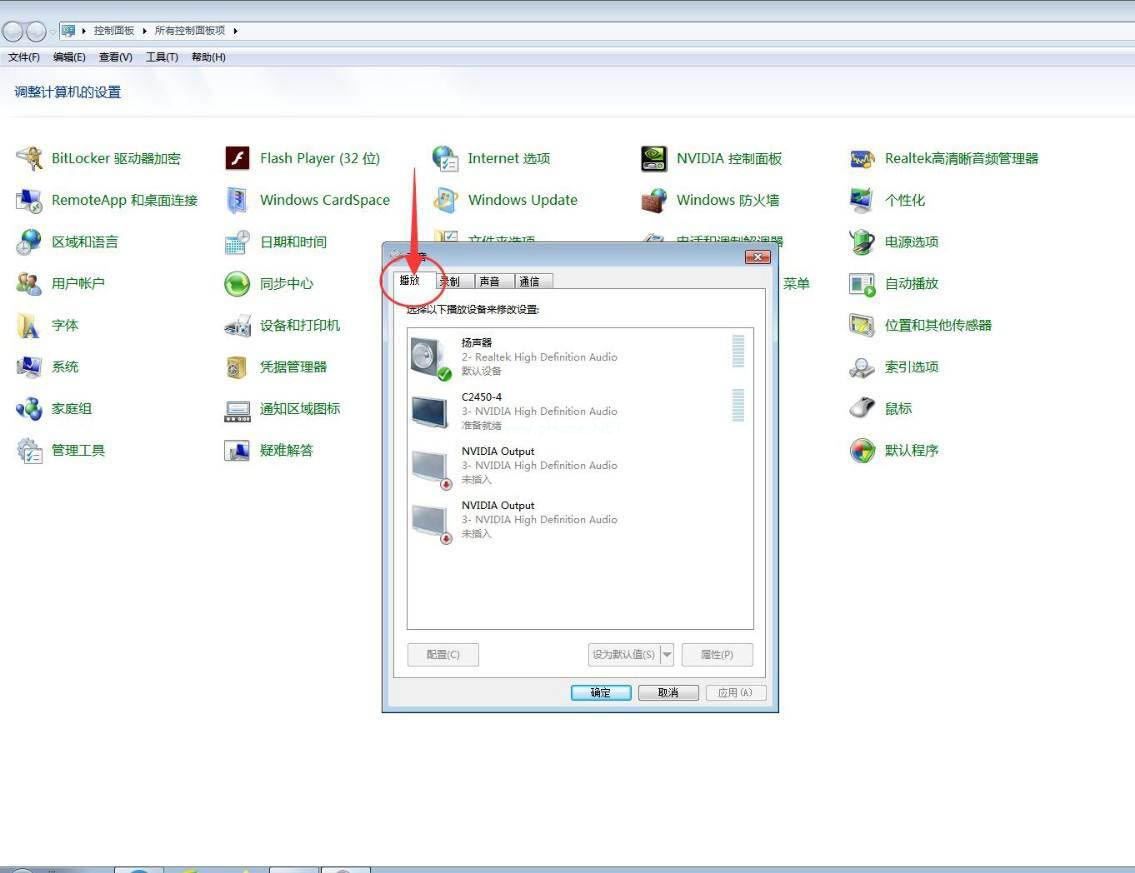Open the Windows Update icon
The width and height of the screenshot is (1135, 873).
click(x=445, y=200)
